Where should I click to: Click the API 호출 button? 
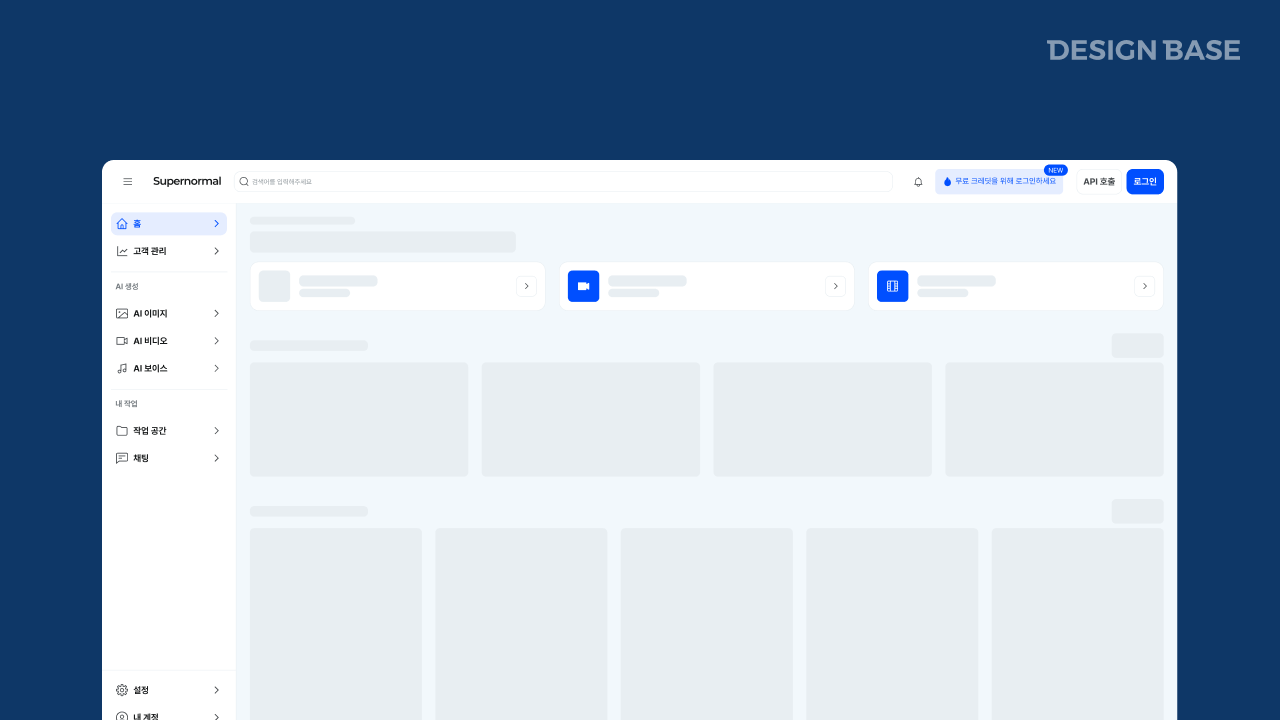click(x=1099, y=181)
